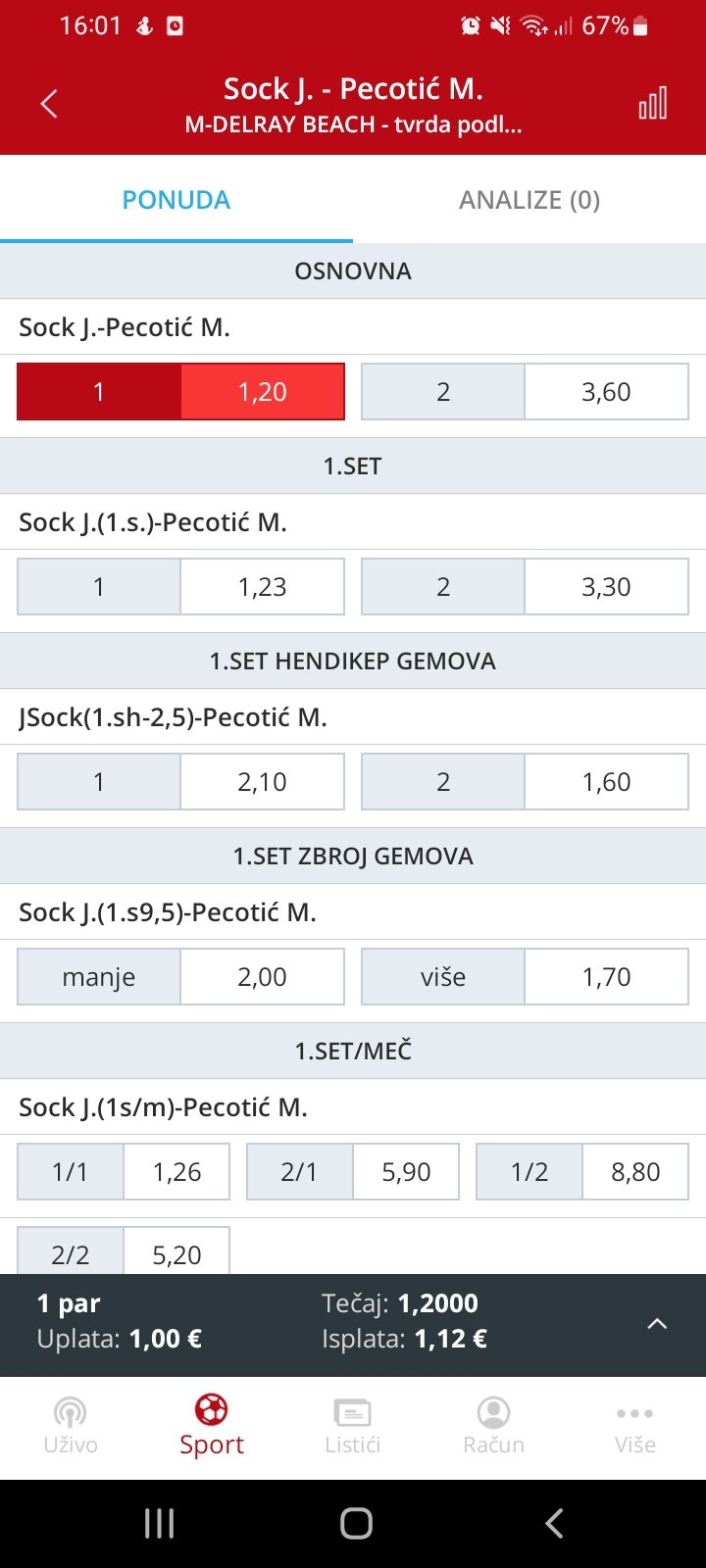Switch to the ANALIZE (0) tab

[x=529, y=200]
